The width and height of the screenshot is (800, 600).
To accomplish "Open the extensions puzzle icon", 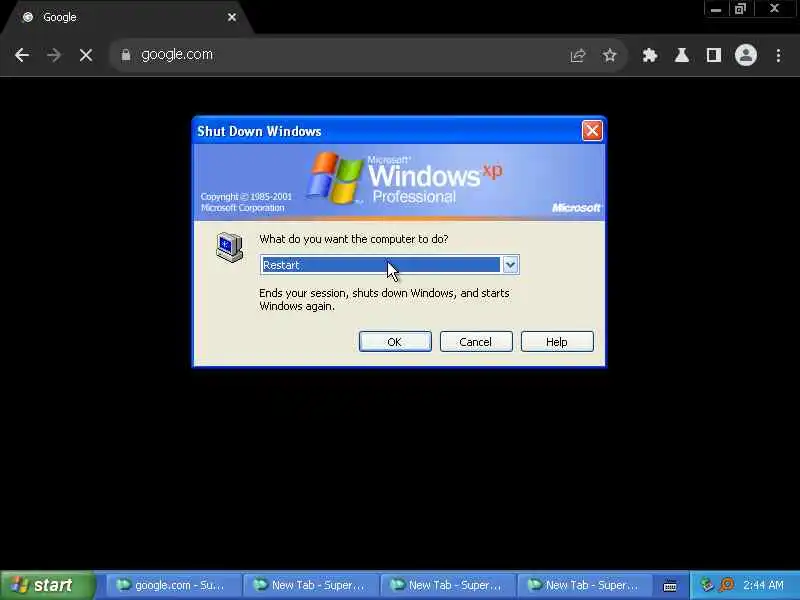I will coord(649,55).
